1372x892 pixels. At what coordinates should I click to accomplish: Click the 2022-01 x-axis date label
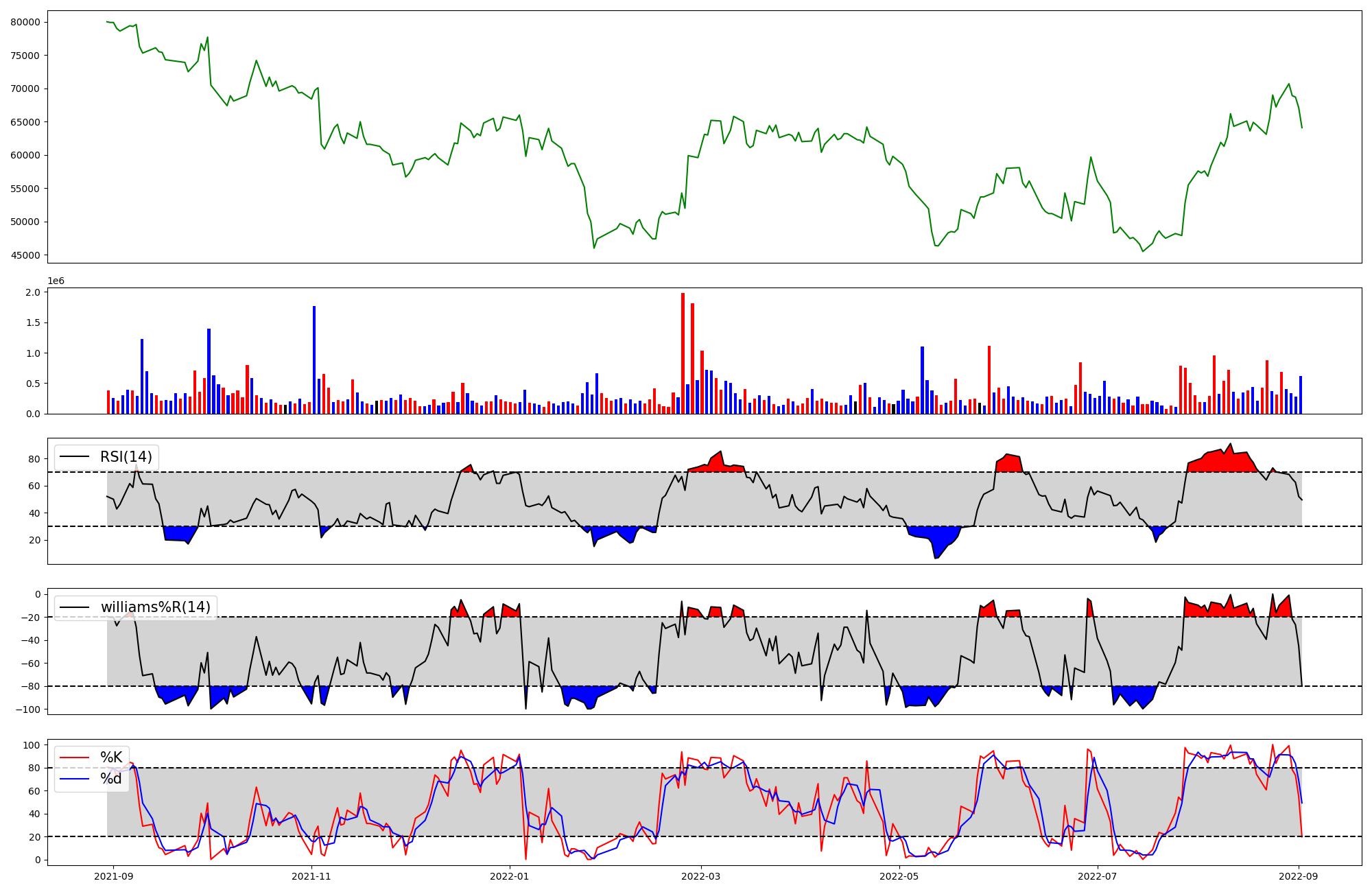click(509, 876)
